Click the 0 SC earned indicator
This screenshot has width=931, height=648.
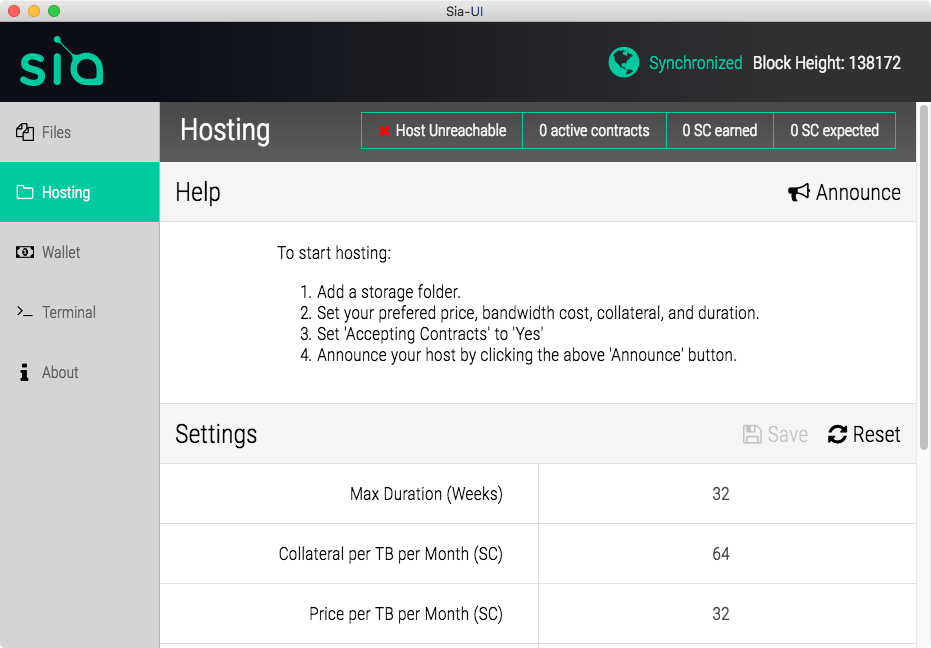(x=720, y=131)
